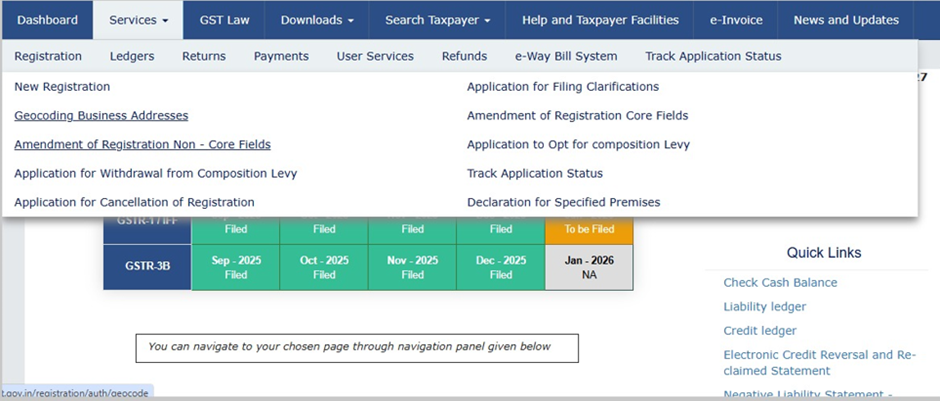Expand the Downloads dropdown

tap(317, 20)
